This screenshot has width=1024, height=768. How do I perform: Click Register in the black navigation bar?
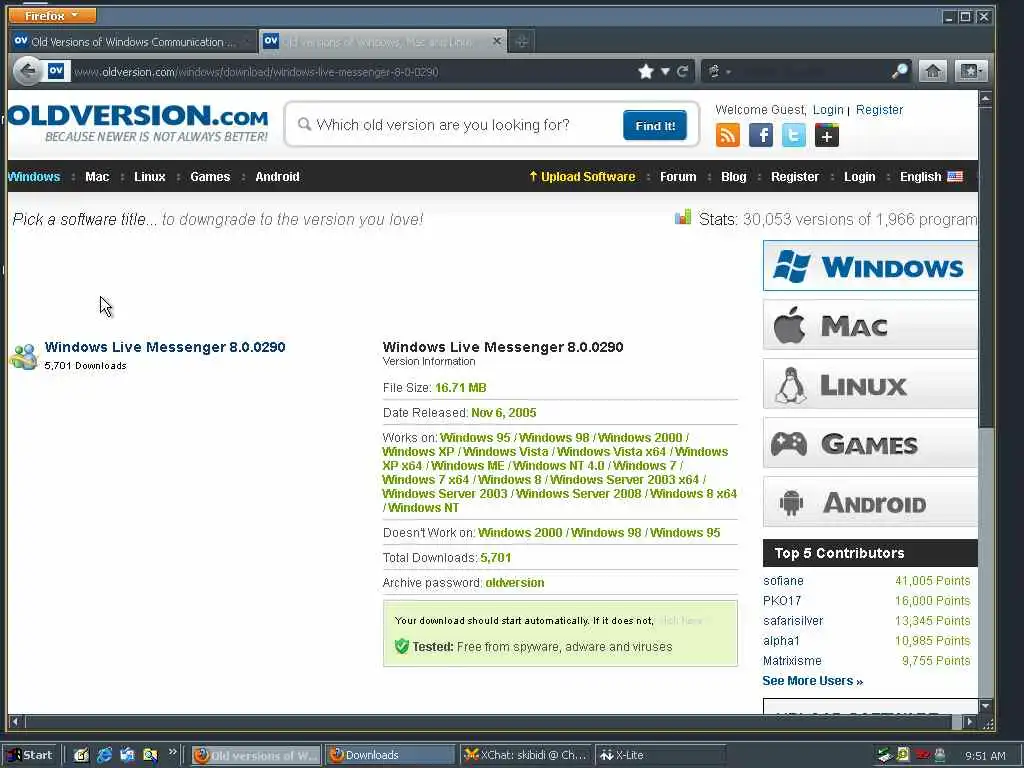pyautogui.click(x=794, y=176)
